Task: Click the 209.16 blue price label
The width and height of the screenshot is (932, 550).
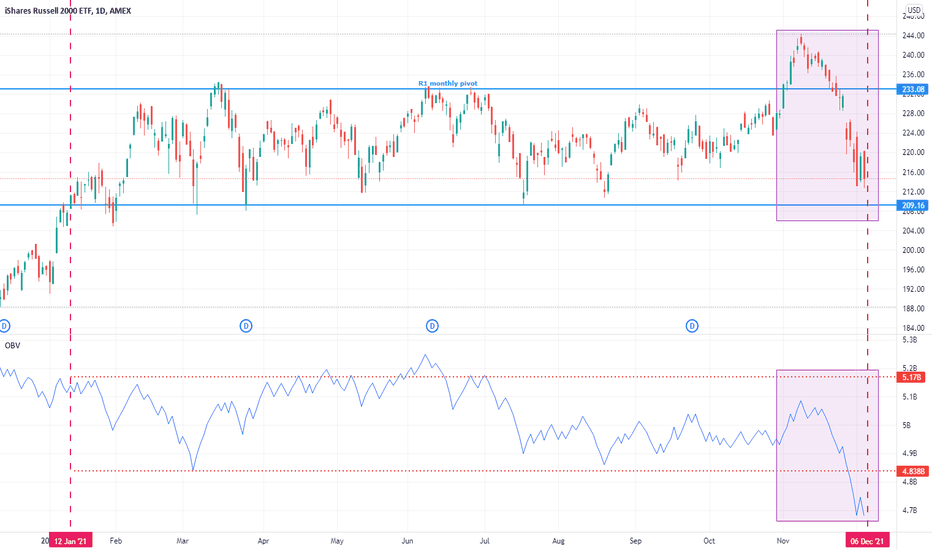Action: 913,206
